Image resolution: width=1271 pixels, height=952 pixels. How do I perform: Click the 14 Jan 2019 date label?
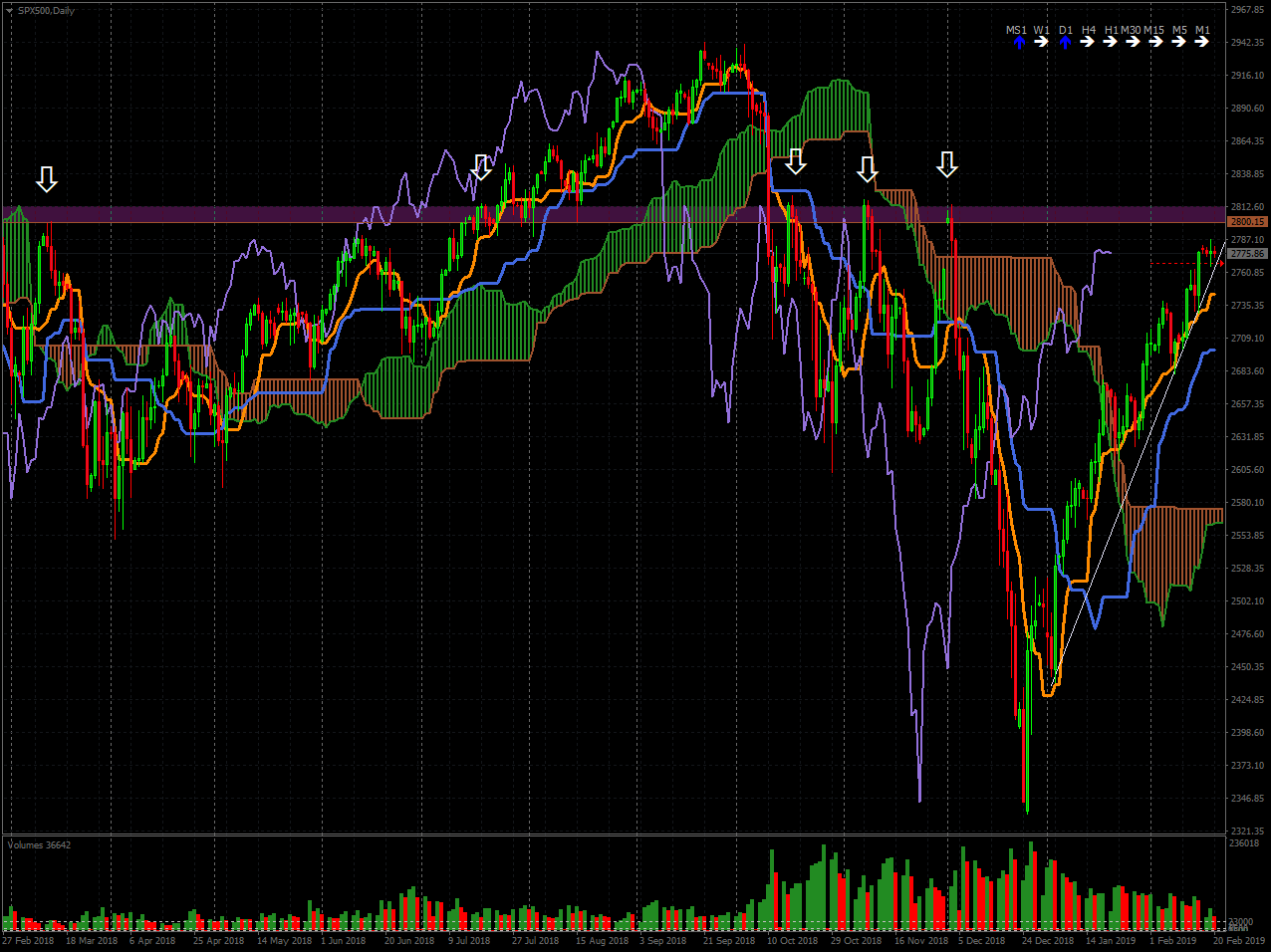(1111, 941)
